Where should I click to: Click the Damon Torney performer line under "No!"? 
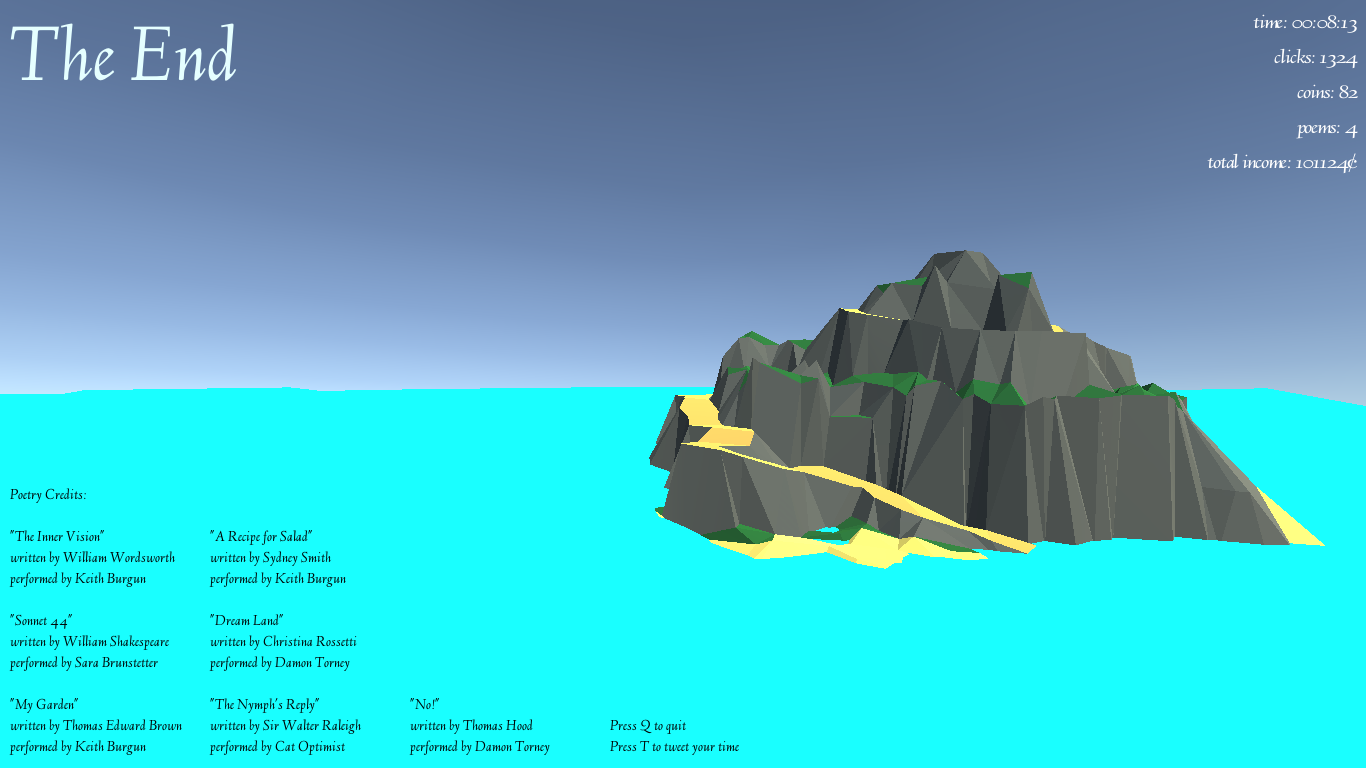coord(480,747)
